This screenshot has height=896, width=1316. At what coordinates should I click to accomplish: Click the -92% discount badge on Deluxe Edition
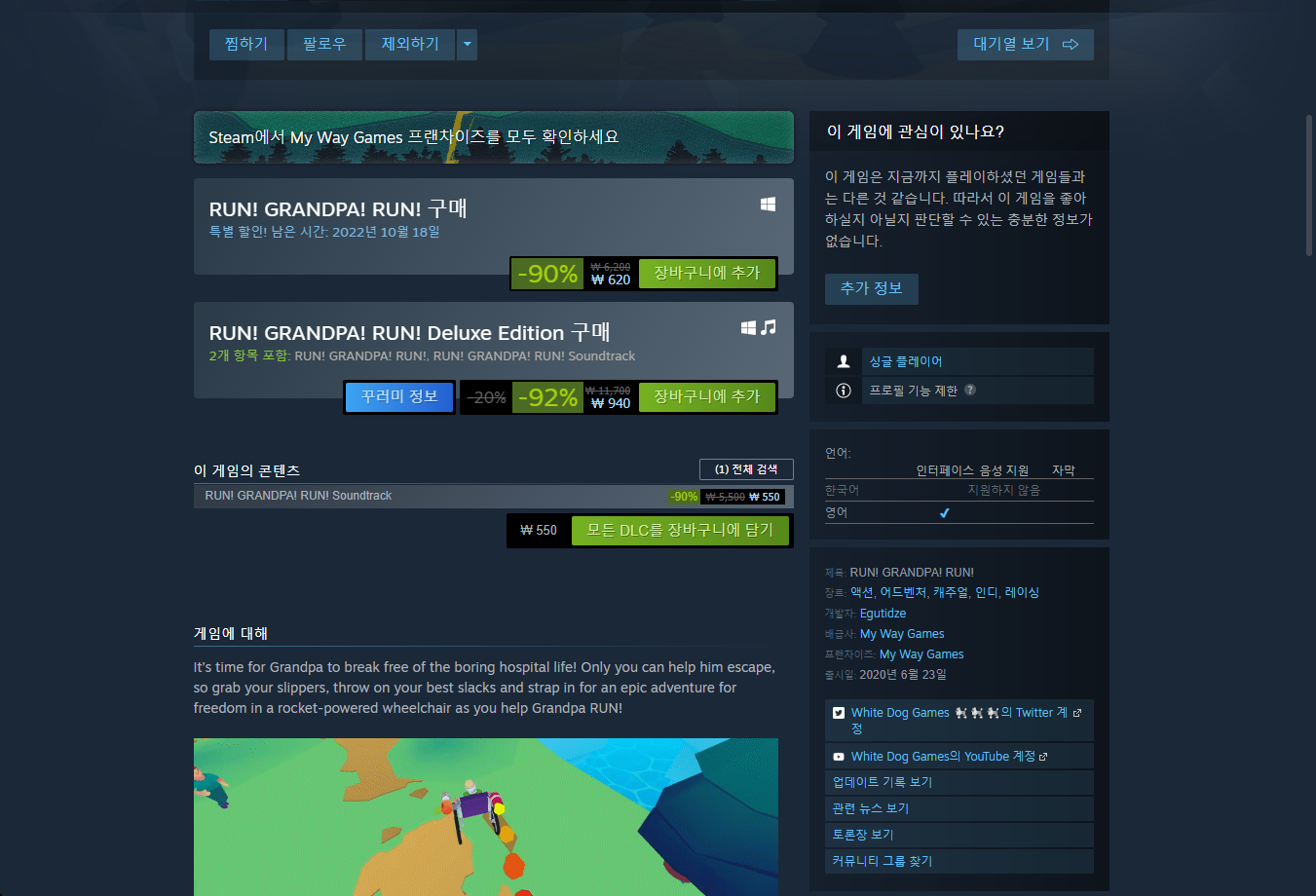(x=547, y=396)
